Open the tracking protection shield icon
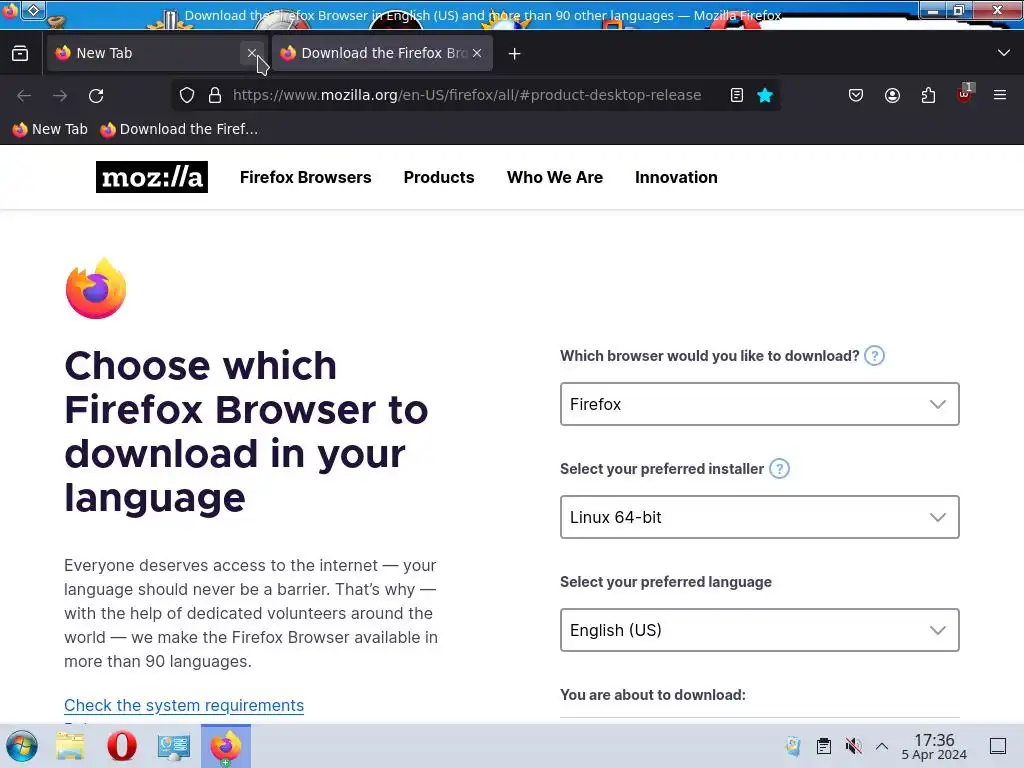This screenshot has height=768, width=1024. 187,95
